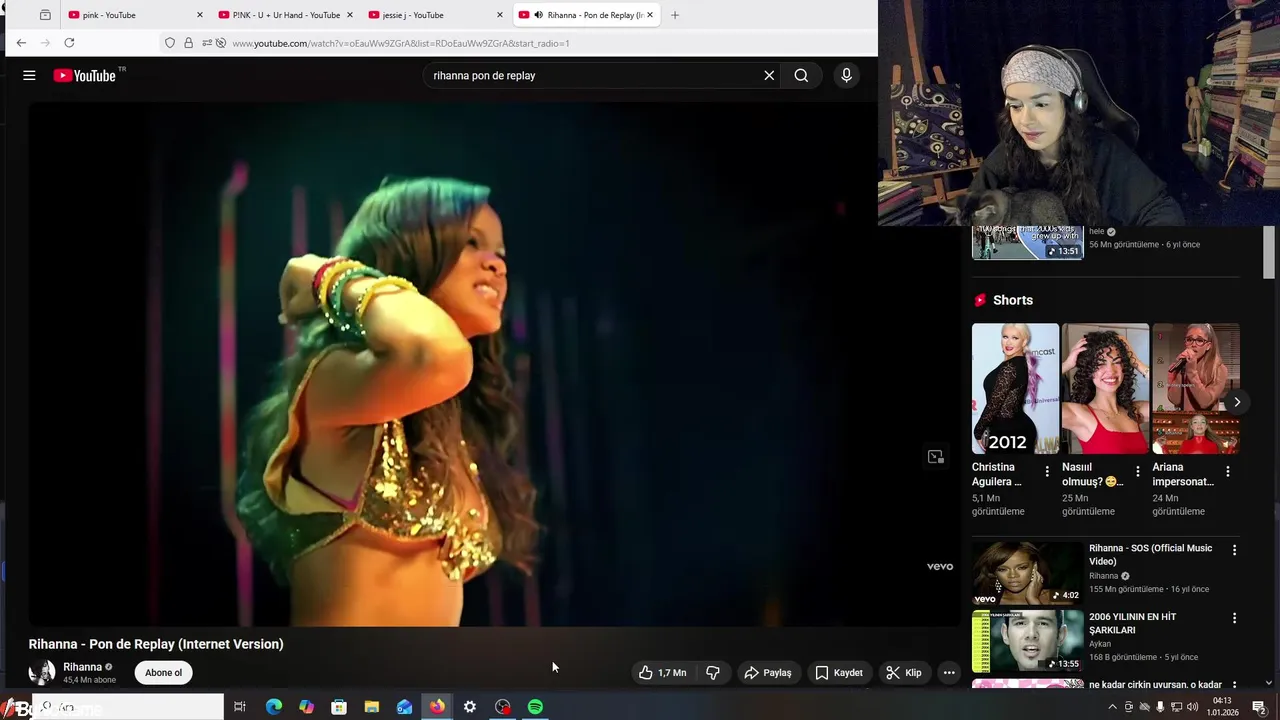Open the notification center icon
This screenshot has width=1280, height=720.
[x=1259, y=707]
